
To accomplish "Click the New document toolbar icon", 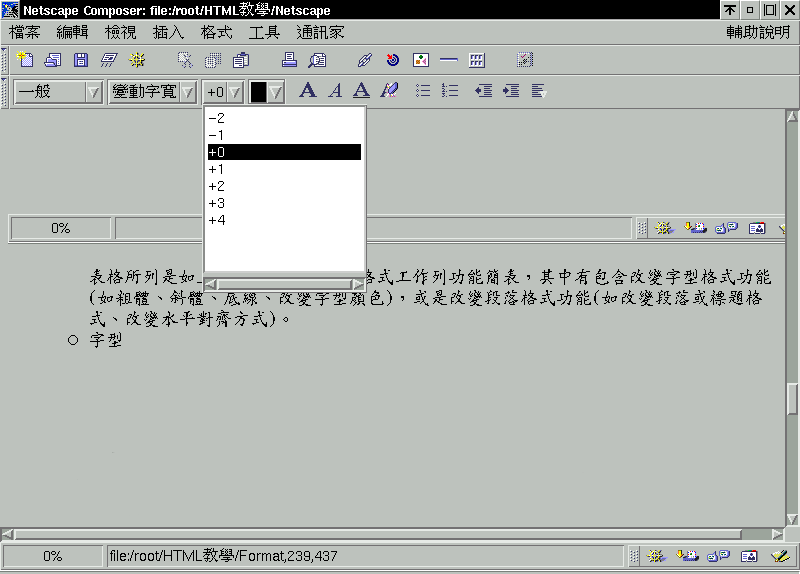I will tap(25, 60).
